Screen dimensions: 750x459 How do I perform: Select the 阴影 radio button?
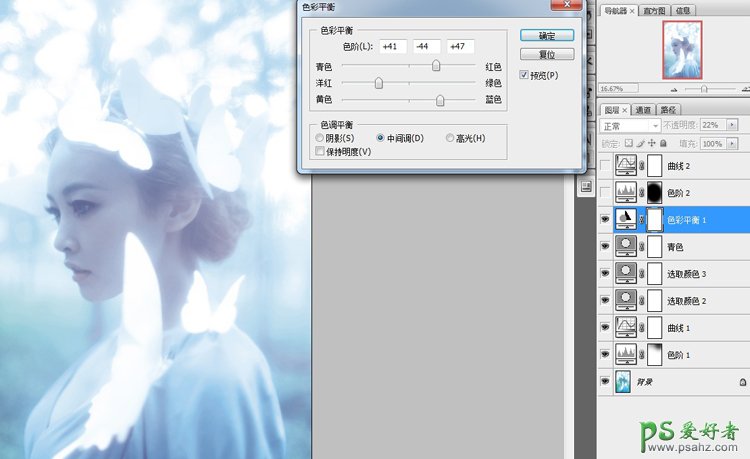[x=320, y=138]
